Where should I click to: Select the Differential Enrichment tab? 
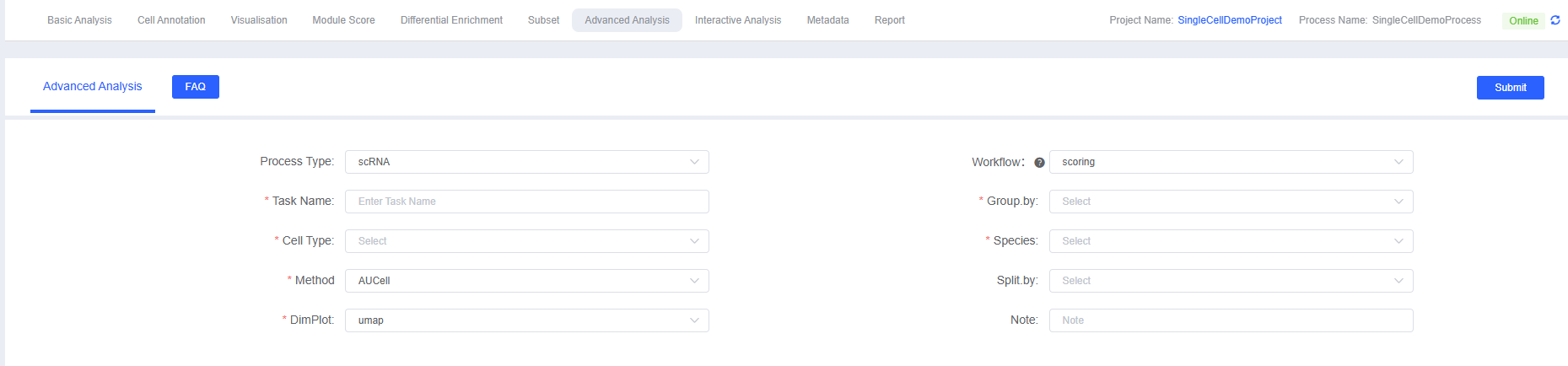pyautogui.click(x=451, y=20)
